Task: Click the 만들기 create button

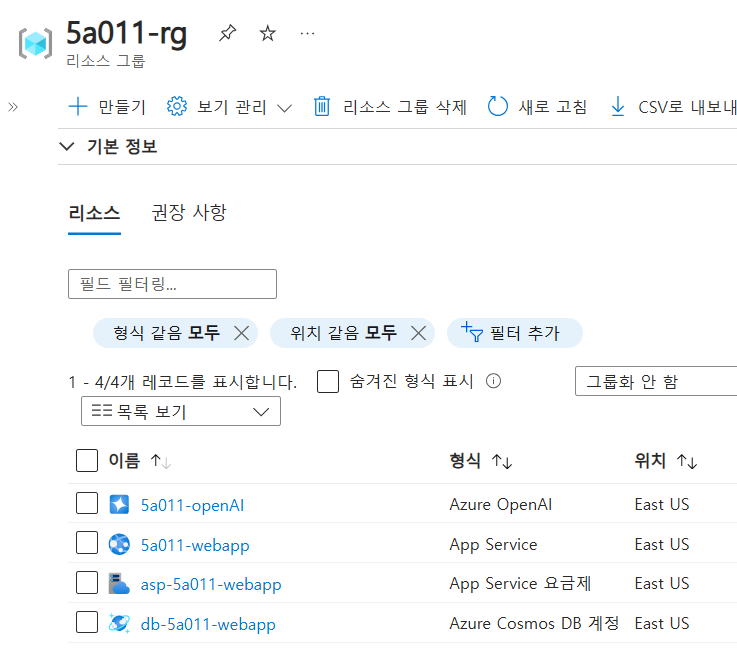Action: coord(107,107)
